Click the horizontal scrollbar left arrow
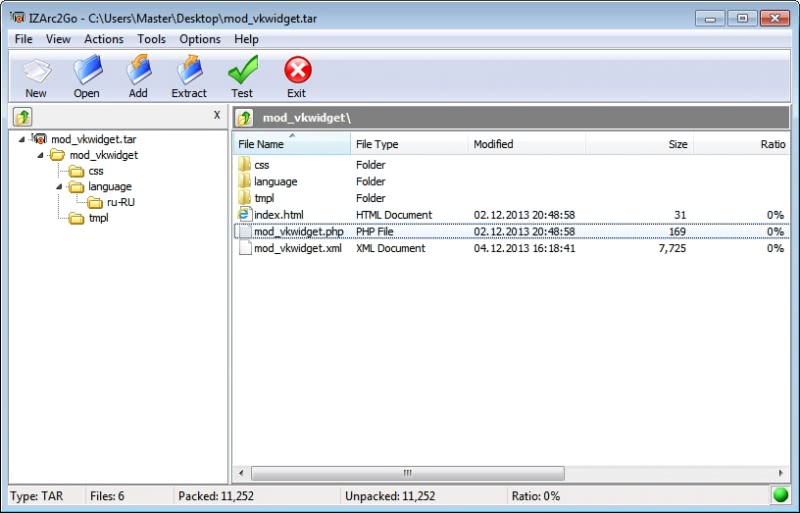The height and width of the screenshot is (513, 800). point(241,473)
